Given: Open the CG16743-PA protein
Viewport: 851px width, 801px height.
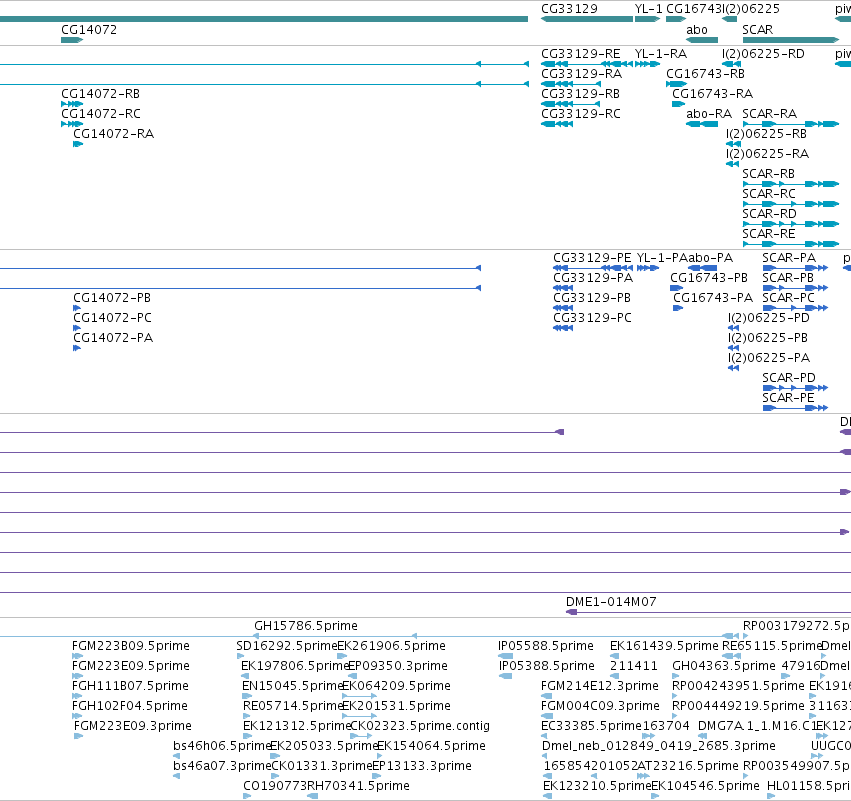Looking at the screenshot, I should pos(713,298).
